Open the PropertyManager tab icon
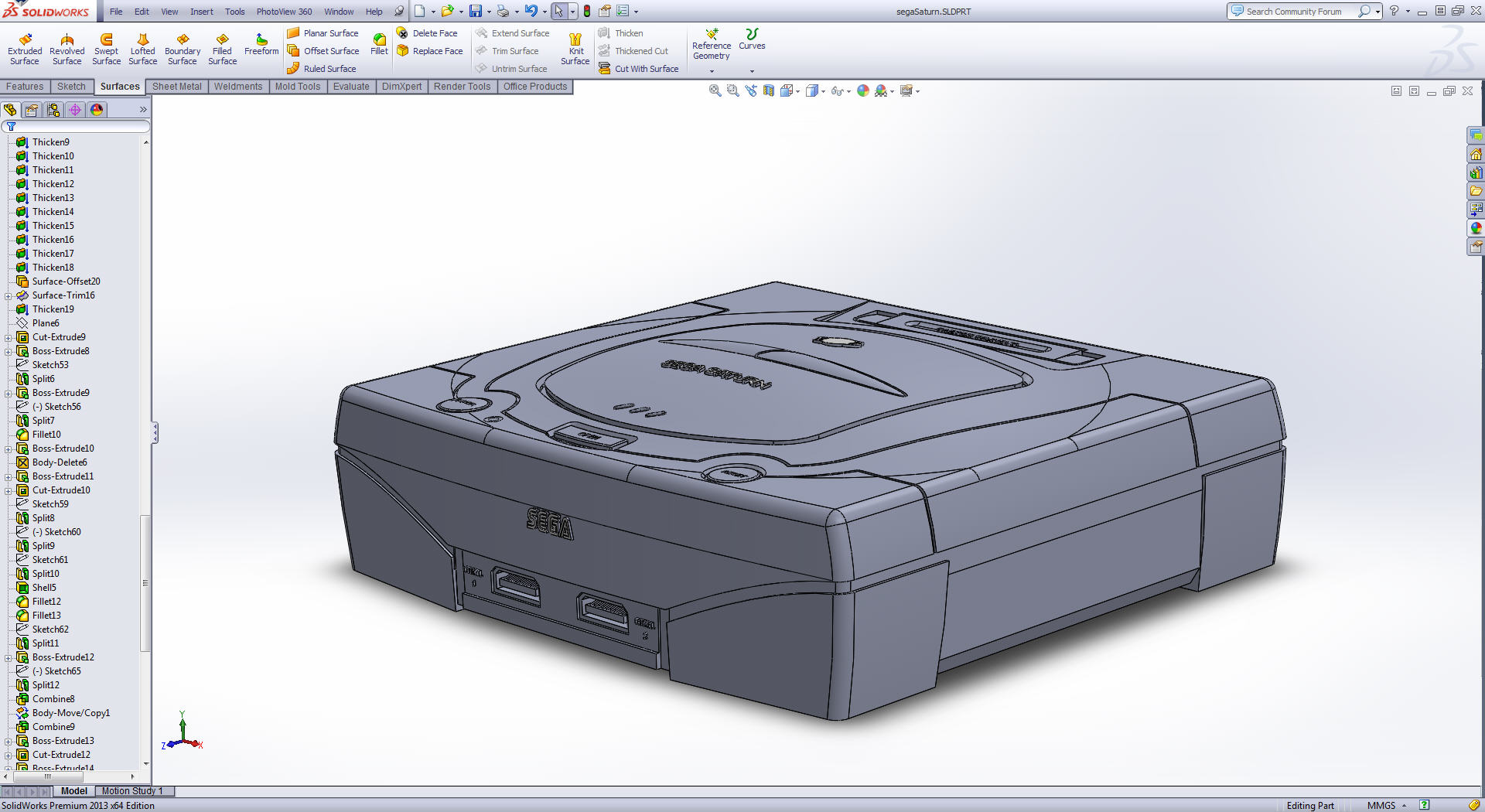Viewport: 1485px width, 812px height. coord(32,110)
